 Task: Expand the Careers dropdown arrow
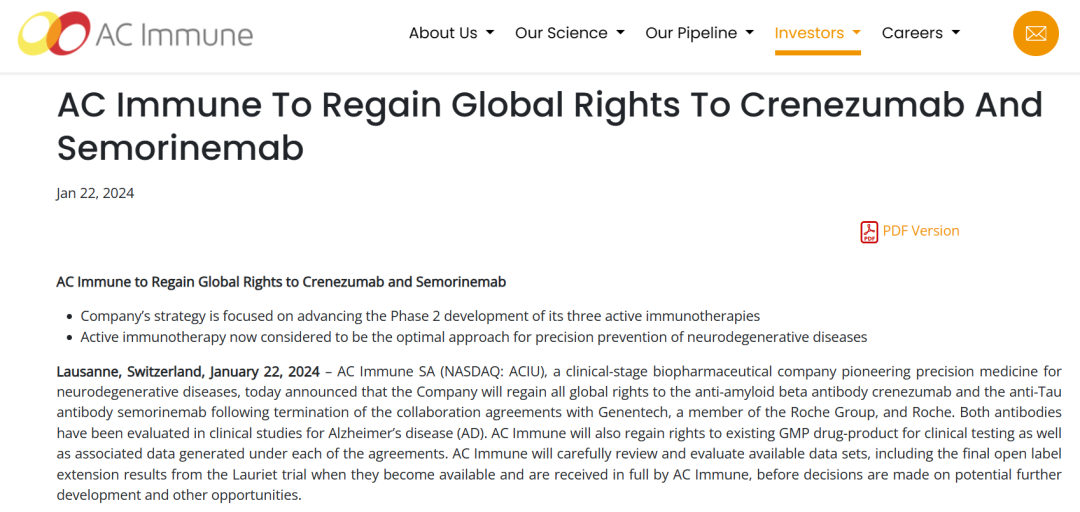[955, 33]
